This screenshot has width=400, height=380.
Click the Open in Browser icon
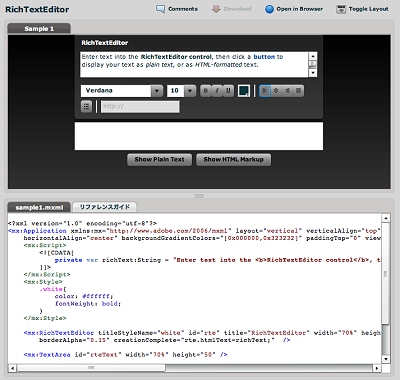pyautogui.click(x=269, y=9)
